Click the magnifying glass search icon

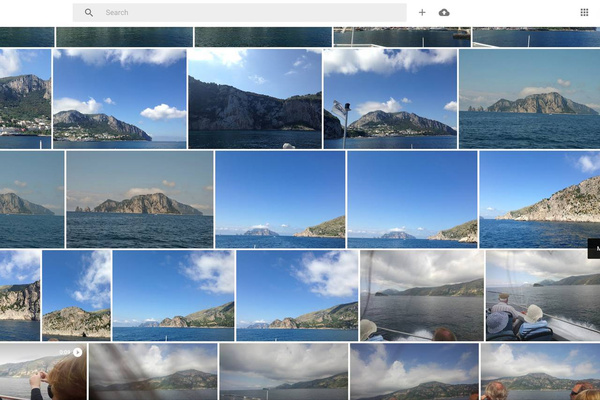[89, 13]
